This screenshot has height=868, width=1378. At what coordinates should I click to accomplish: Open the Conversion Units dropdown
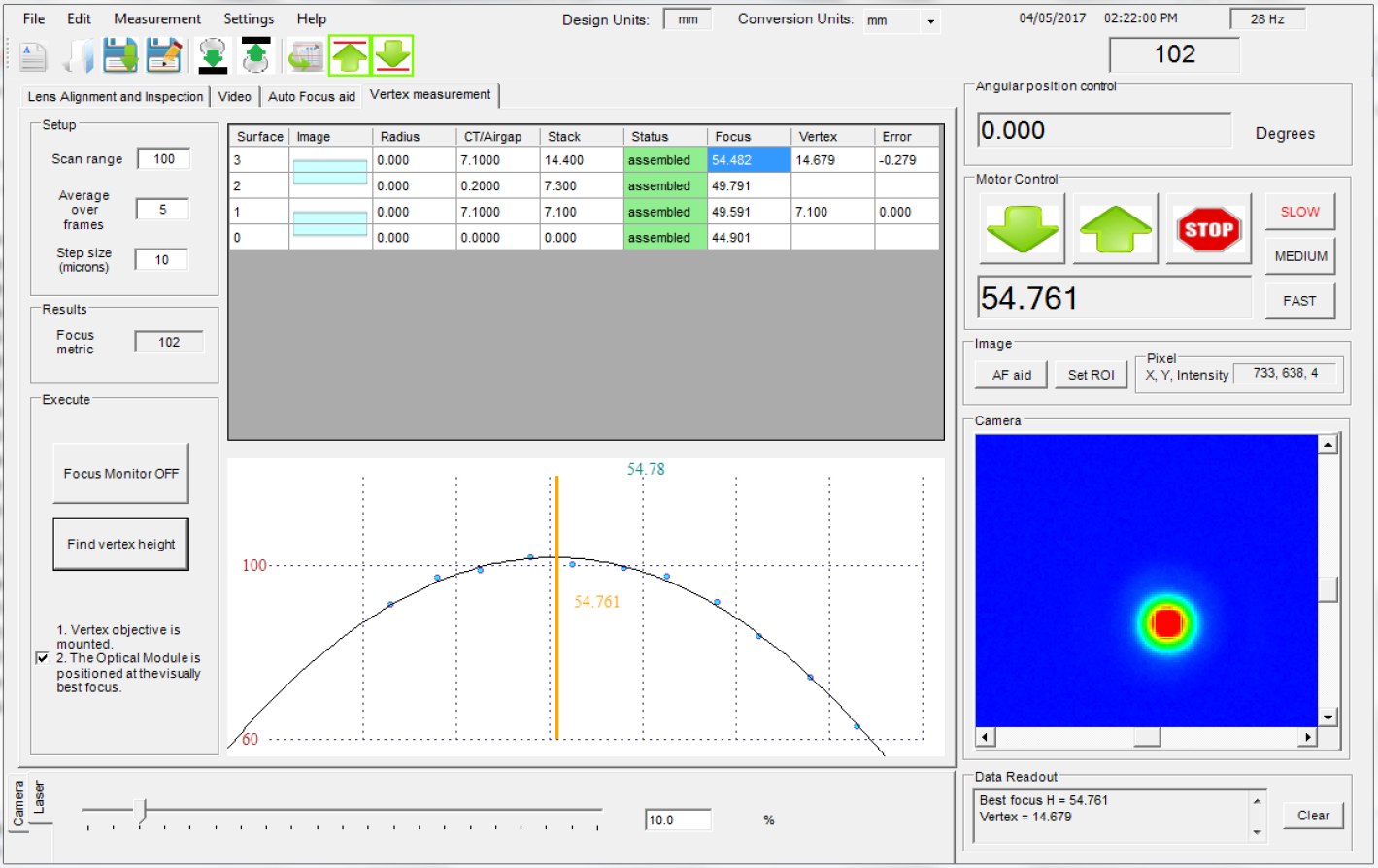929,20
